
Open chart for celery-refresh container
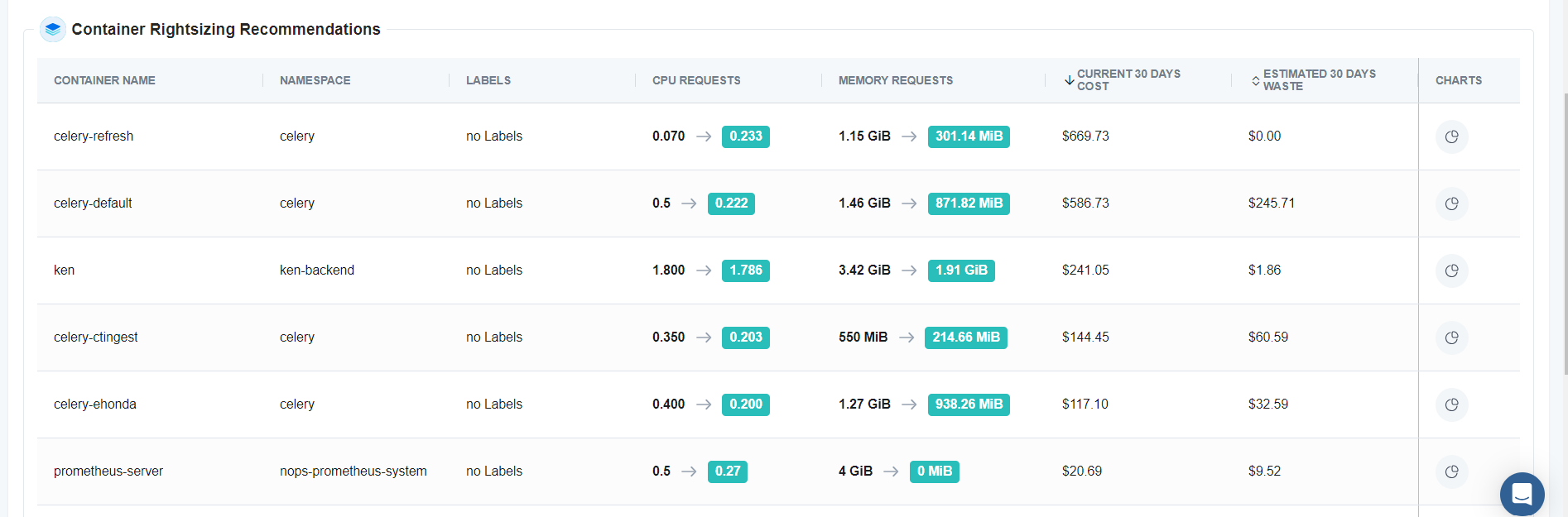(1451, 136)
